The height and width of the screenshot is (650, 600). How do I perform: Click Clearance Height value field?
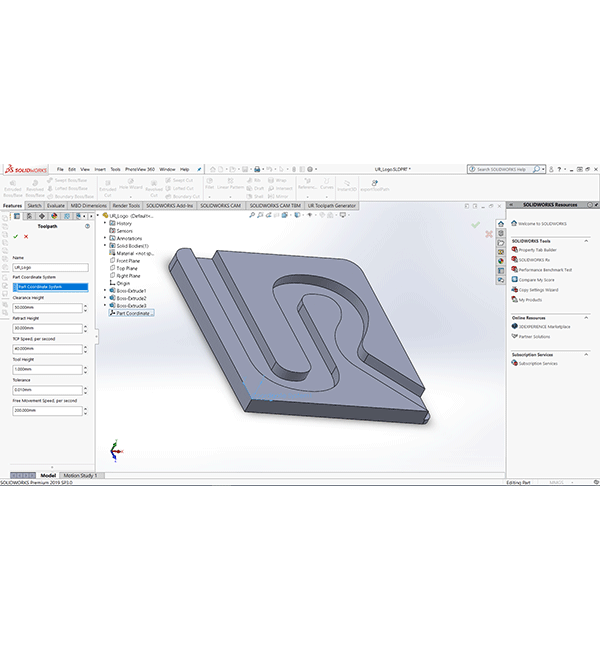tap(47, 308)
